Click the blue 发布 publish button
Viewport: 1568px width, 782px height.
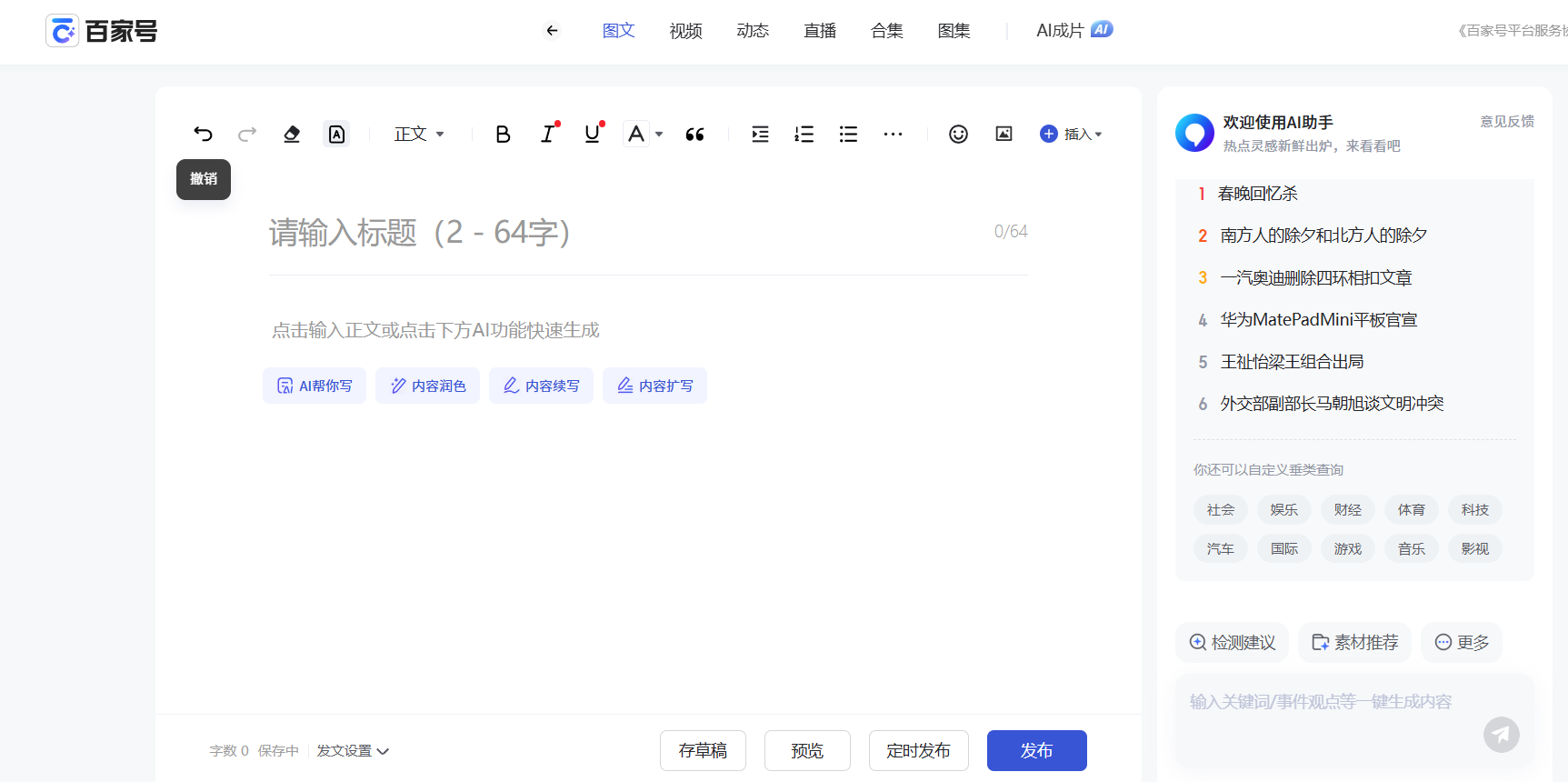click(x=1037, y=751)
